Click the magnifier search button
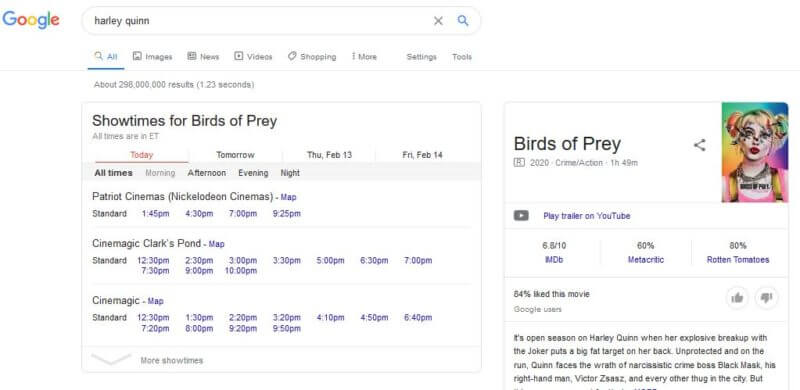The height and width of the screenshot is (390, 800). click(x=463, y=20)
